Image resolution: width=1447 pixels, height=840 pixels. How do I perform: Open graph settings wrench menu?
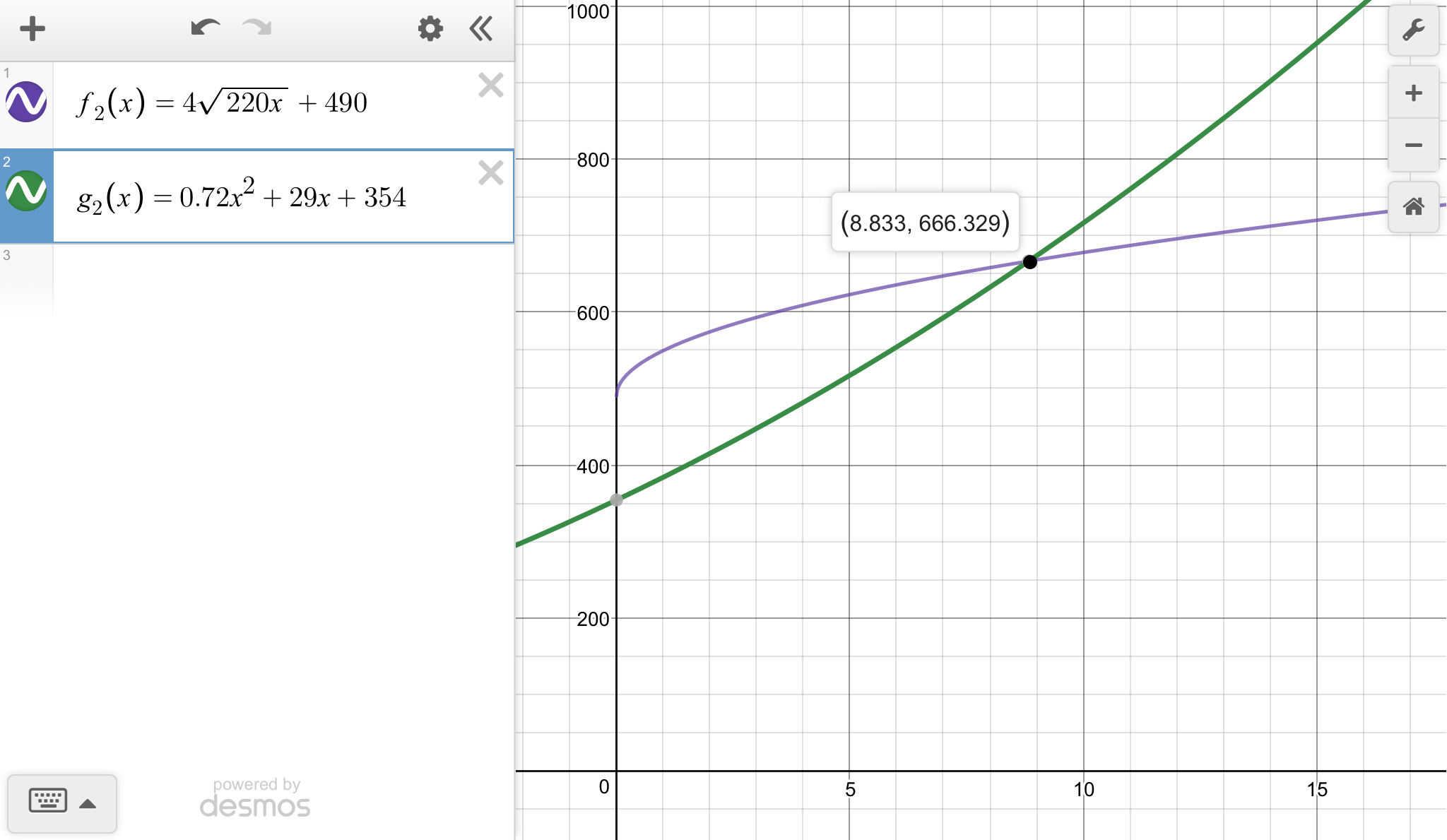pos(1413,30)
